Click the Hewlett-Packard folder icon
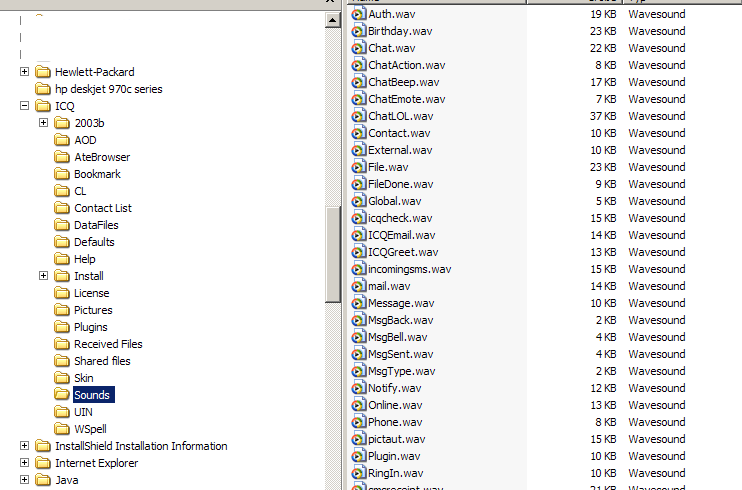Screen dimensions: 742x490 coord(43,72)
